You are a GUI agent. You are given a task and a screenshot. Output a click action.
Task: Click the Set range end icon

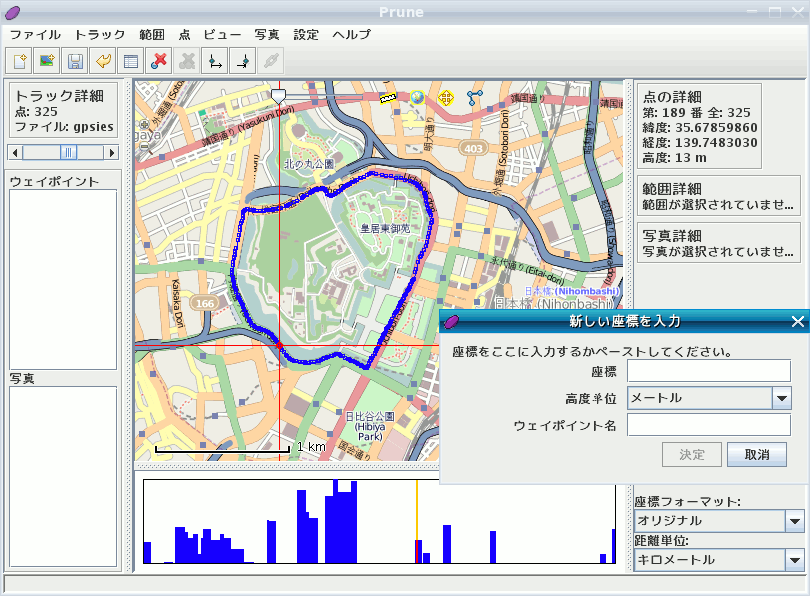[242, 61]
